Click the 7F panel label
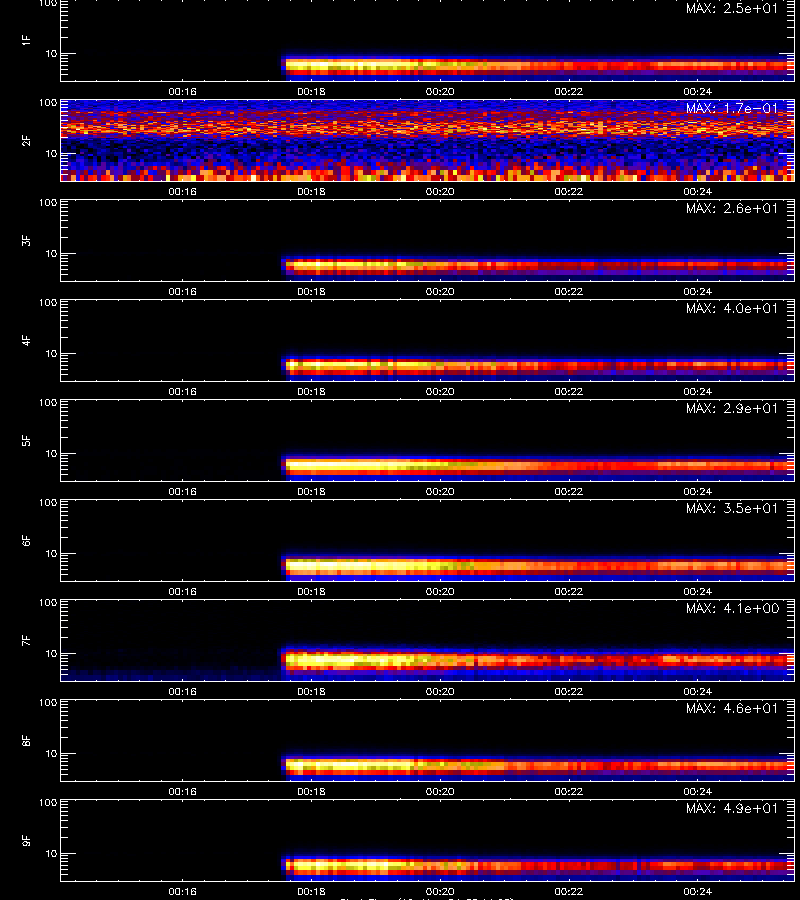 point(26,641)
